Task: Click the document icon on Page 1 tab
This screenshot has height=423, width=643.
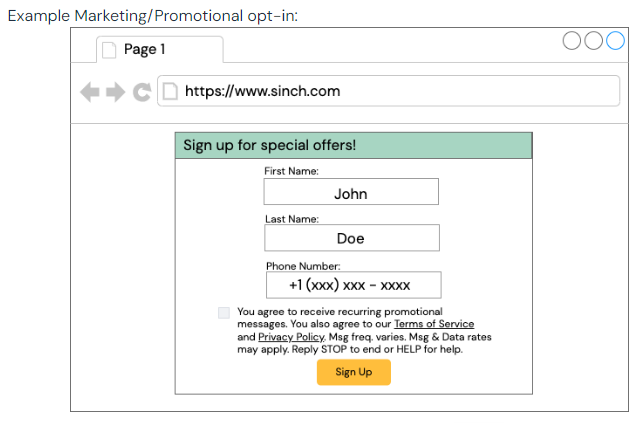Action: tap(109, 50)
